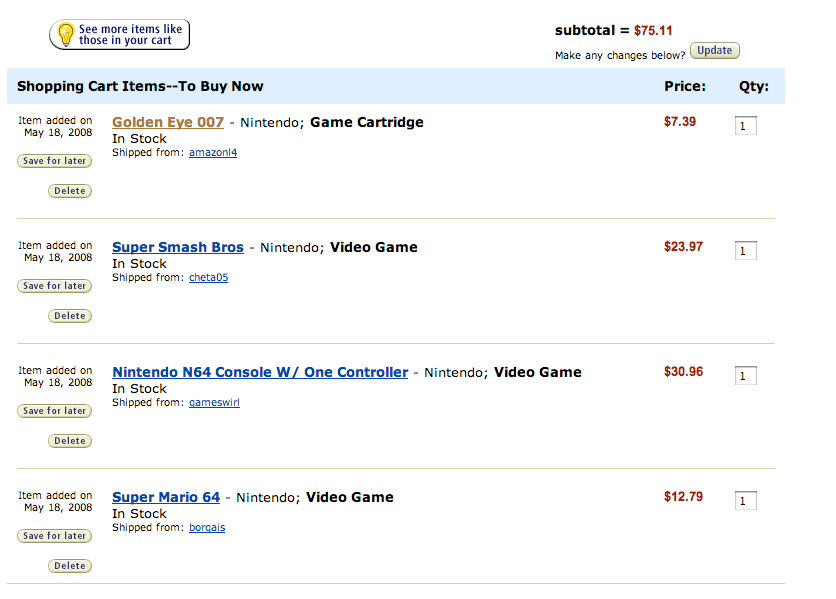Viewport: 836px width, 599px height.
Task: Visit seller borgais link
Action: coord(207,527)
